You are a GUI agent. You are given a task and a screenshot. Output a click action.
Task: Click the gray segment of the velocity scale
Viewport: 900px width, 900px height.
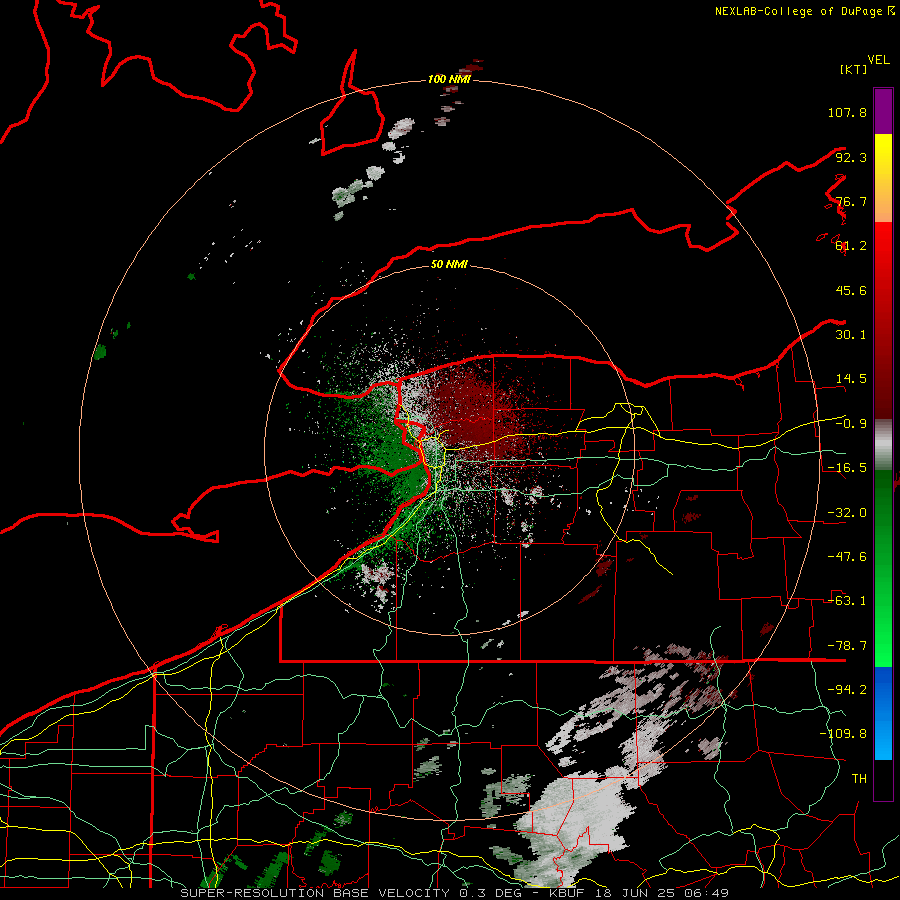(x=883, y=445)
